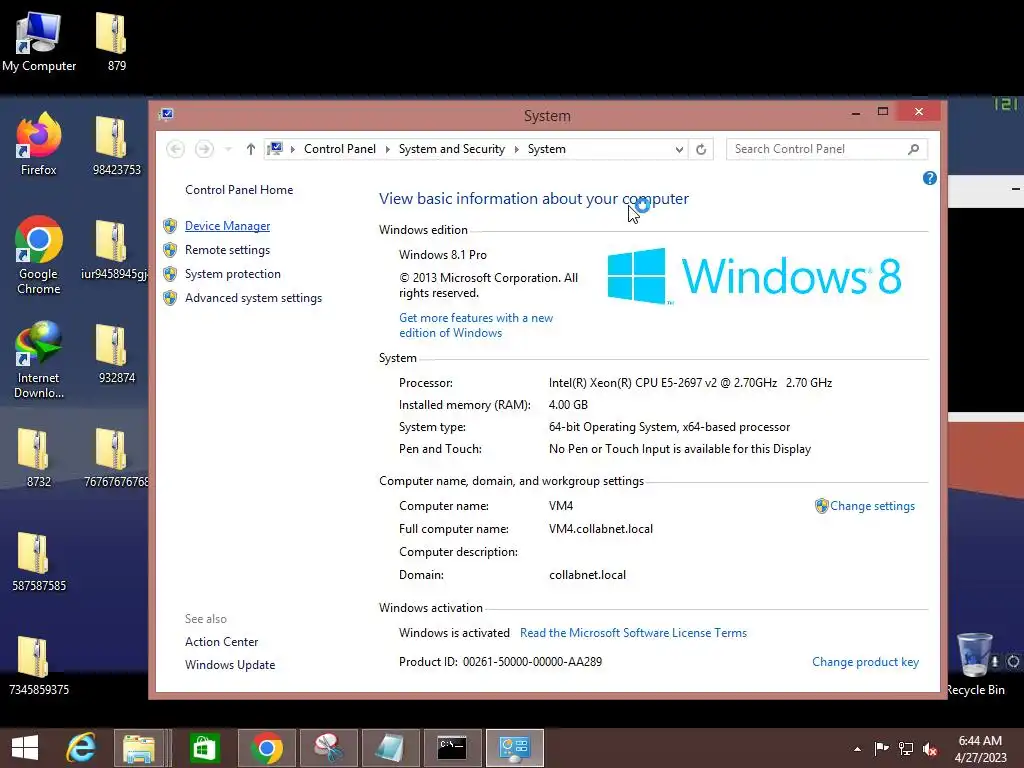
Task: Open Action Center under See also
Action: (x=221, y=642)
